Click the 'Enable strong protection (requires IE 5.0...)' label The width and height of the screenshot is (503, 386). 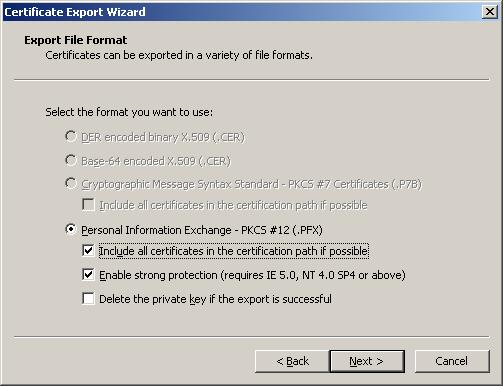(252, 275)
